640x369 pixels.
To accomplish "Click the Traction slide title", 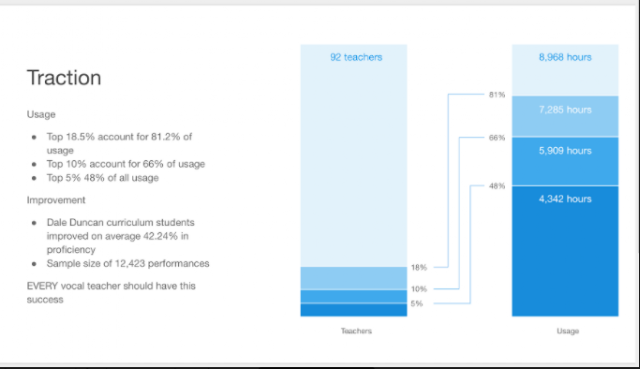I will [64, 78].
